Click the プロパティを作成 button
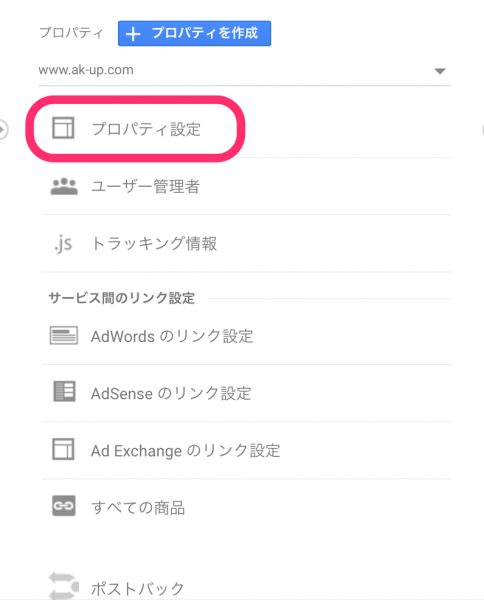The image size is (484, 600). point(194,33)
